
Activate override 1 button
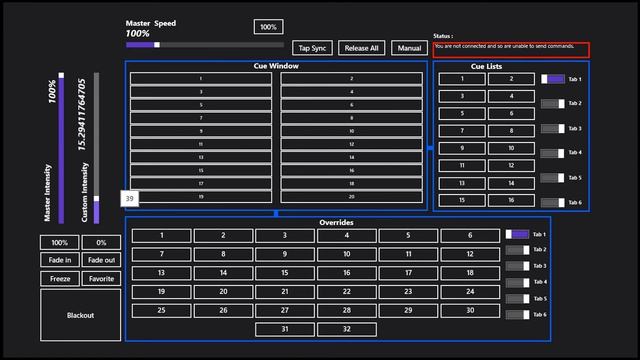(162, 236)
